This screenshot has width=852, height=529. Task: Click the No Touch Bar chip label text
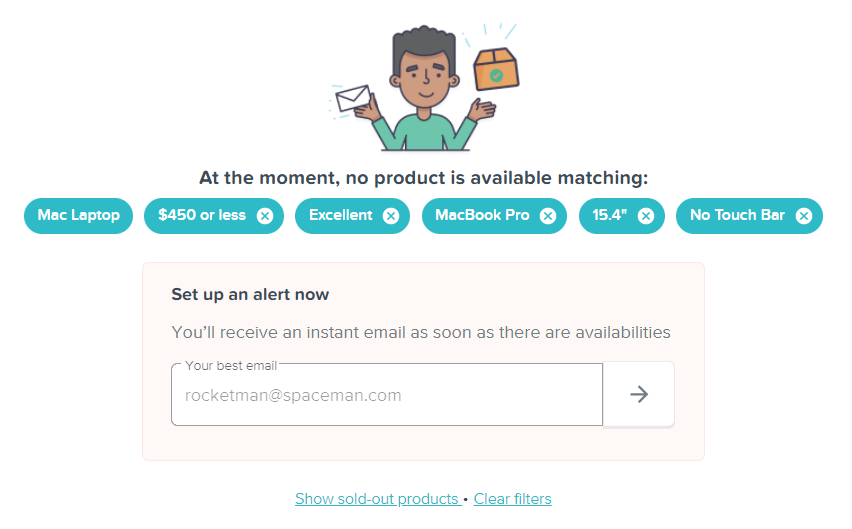pos(737,216)
